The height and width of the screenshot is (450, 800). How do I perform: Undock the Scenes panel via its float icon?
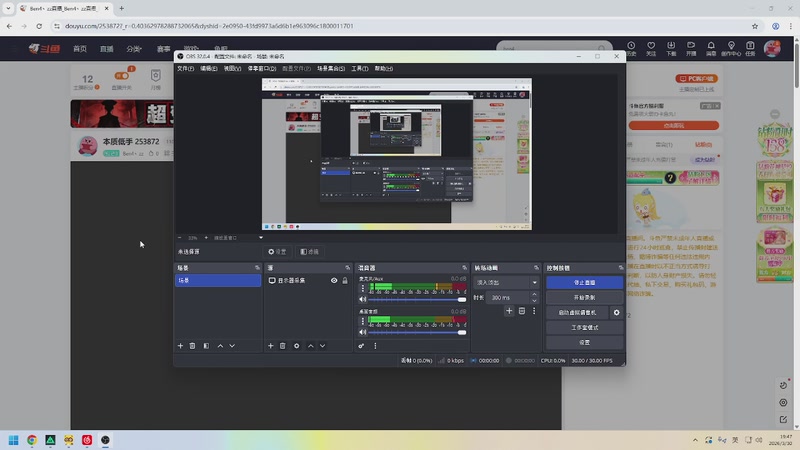pyautogui.click(x=257, y=268)
